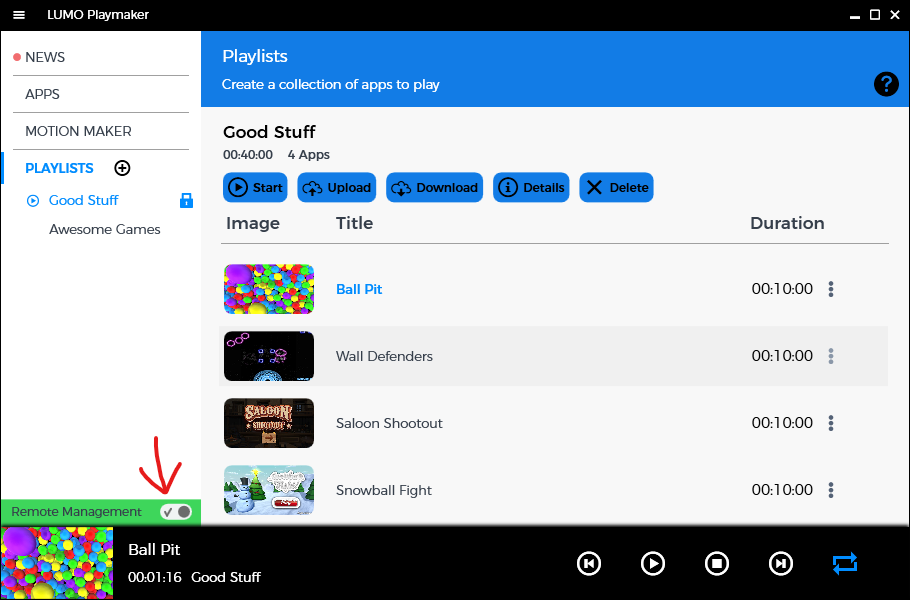Close the LUMO Playmaker window
The image size is (910, 600).
click(x=895, y=15)
